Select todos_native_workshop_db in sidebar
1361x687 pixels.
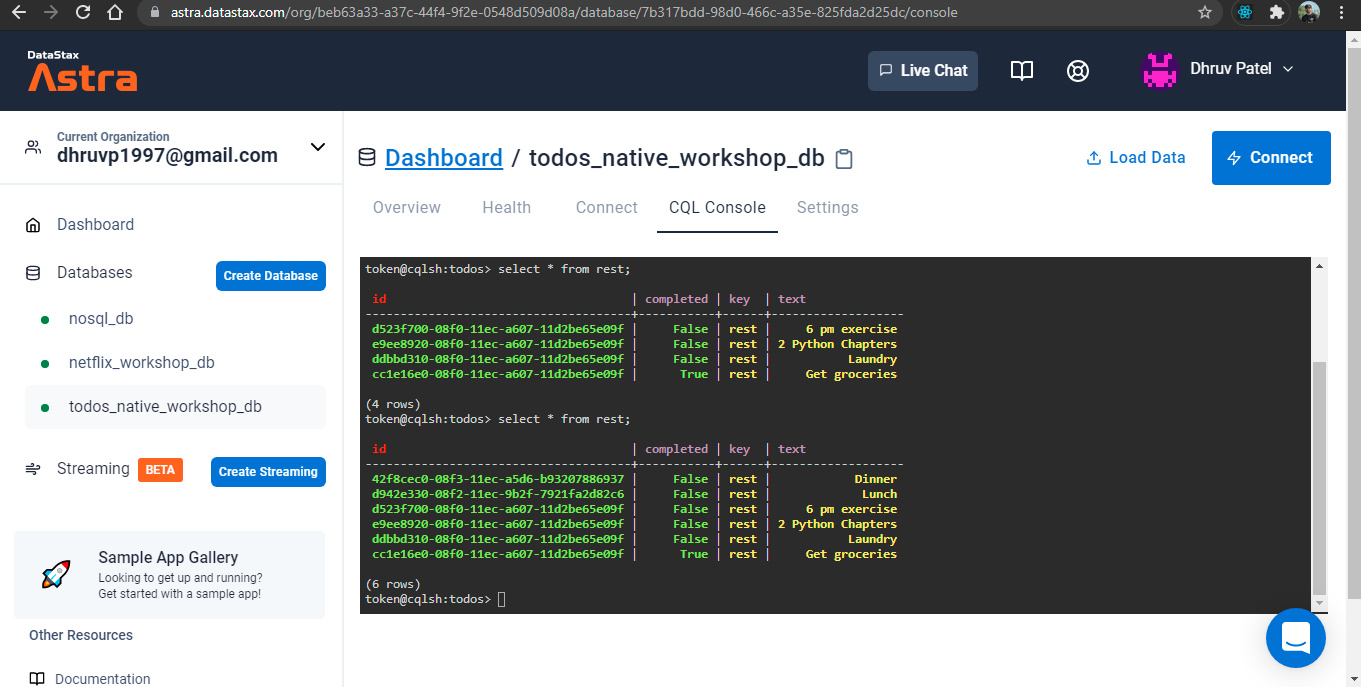click(175, 407)
